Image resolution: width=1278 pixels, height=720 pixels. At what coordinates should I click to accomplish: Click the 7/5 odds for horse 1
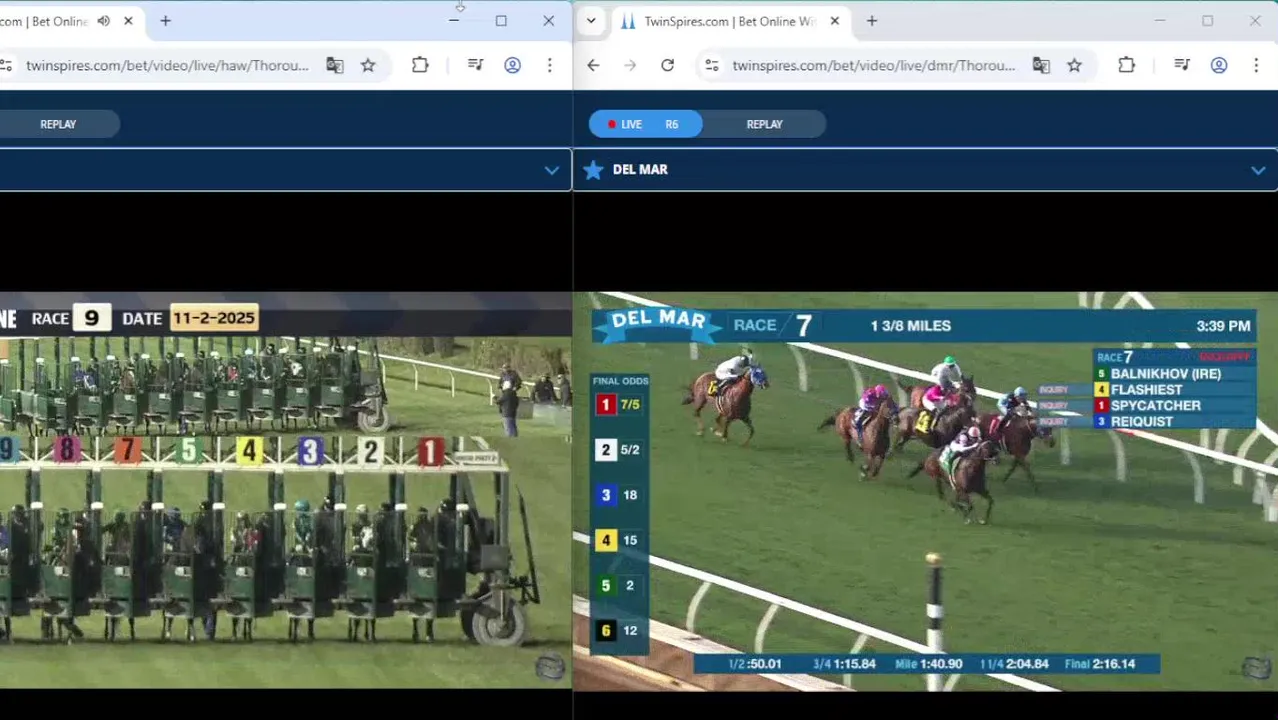(629, 405)
